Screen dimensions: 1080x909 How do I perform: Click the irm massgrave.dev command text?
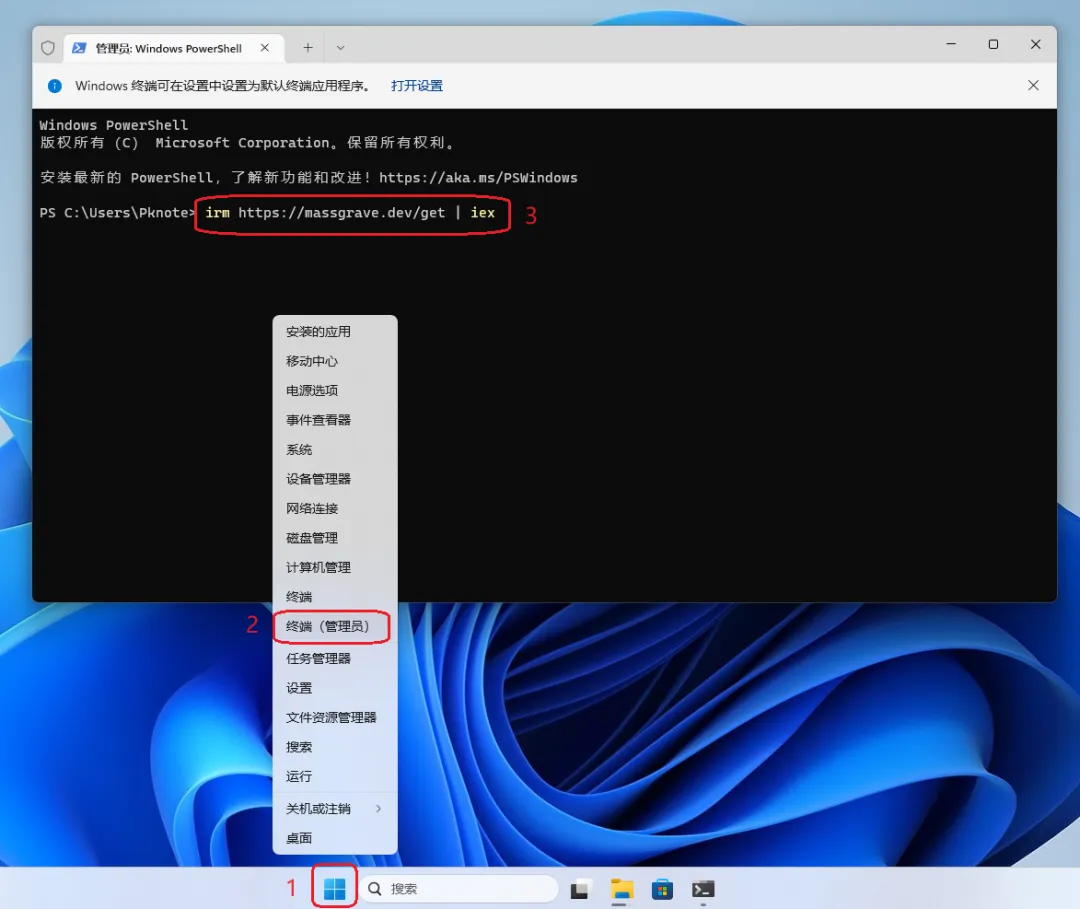pyautogui.click(x=350, y=213)
